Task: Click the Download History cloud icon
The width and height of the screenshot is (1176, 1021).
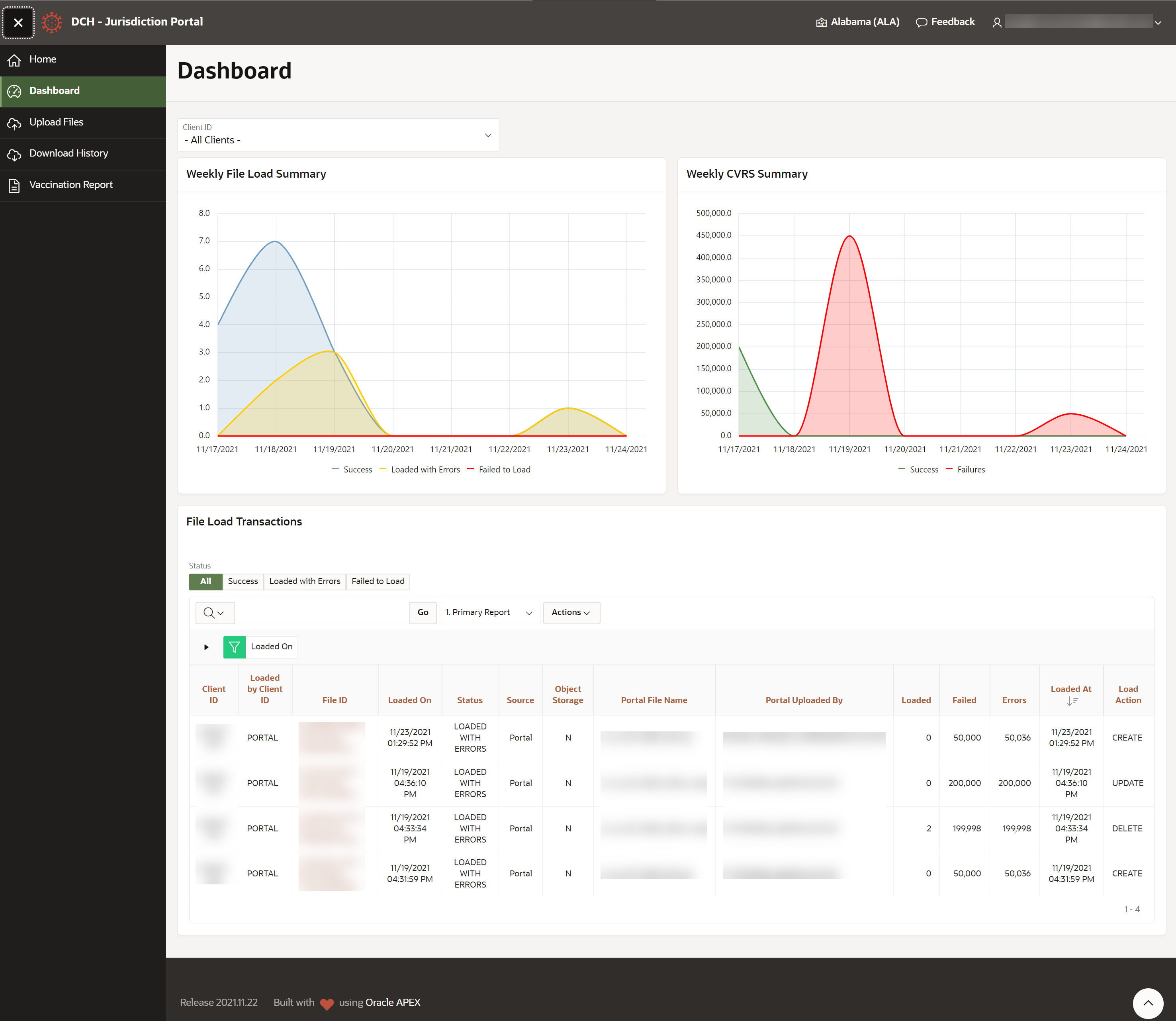Action: click(14, 155)
